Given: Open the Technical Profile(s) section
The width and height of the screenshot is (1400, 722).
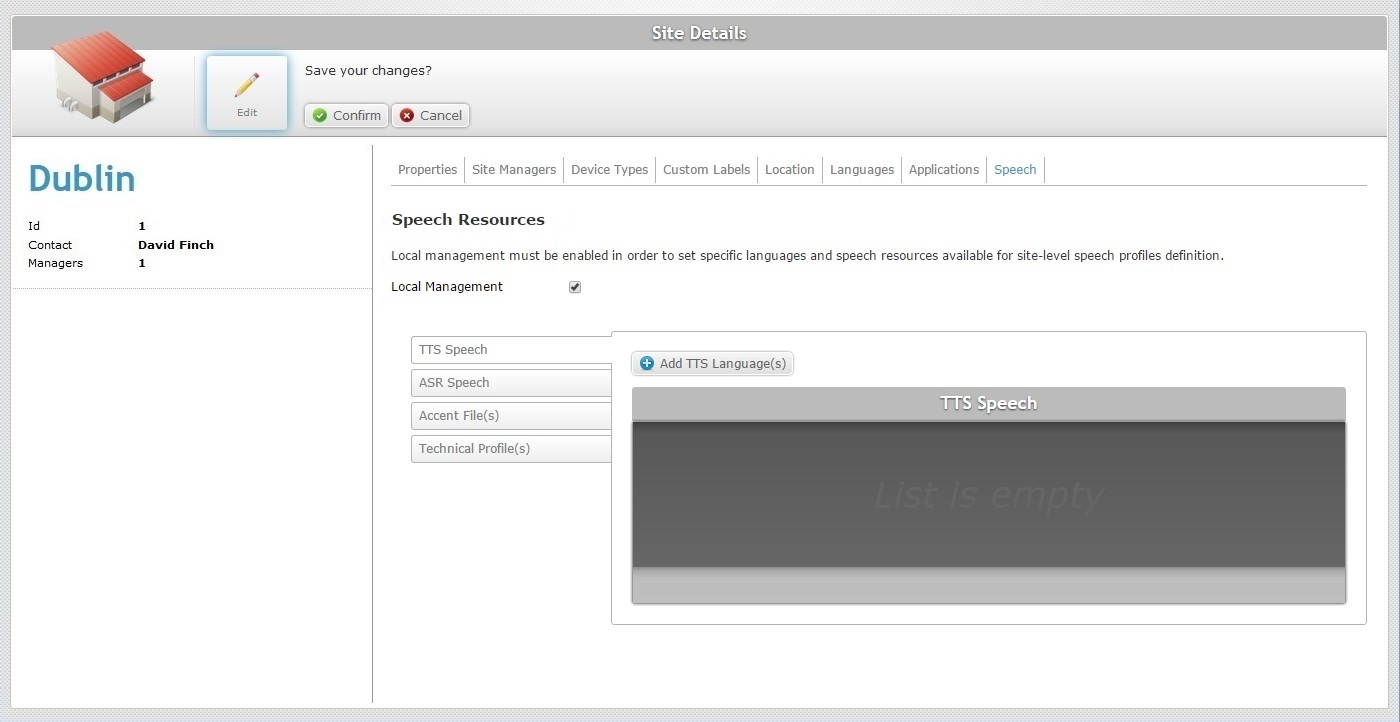Looking at the screenshot, I should point(511,449).
